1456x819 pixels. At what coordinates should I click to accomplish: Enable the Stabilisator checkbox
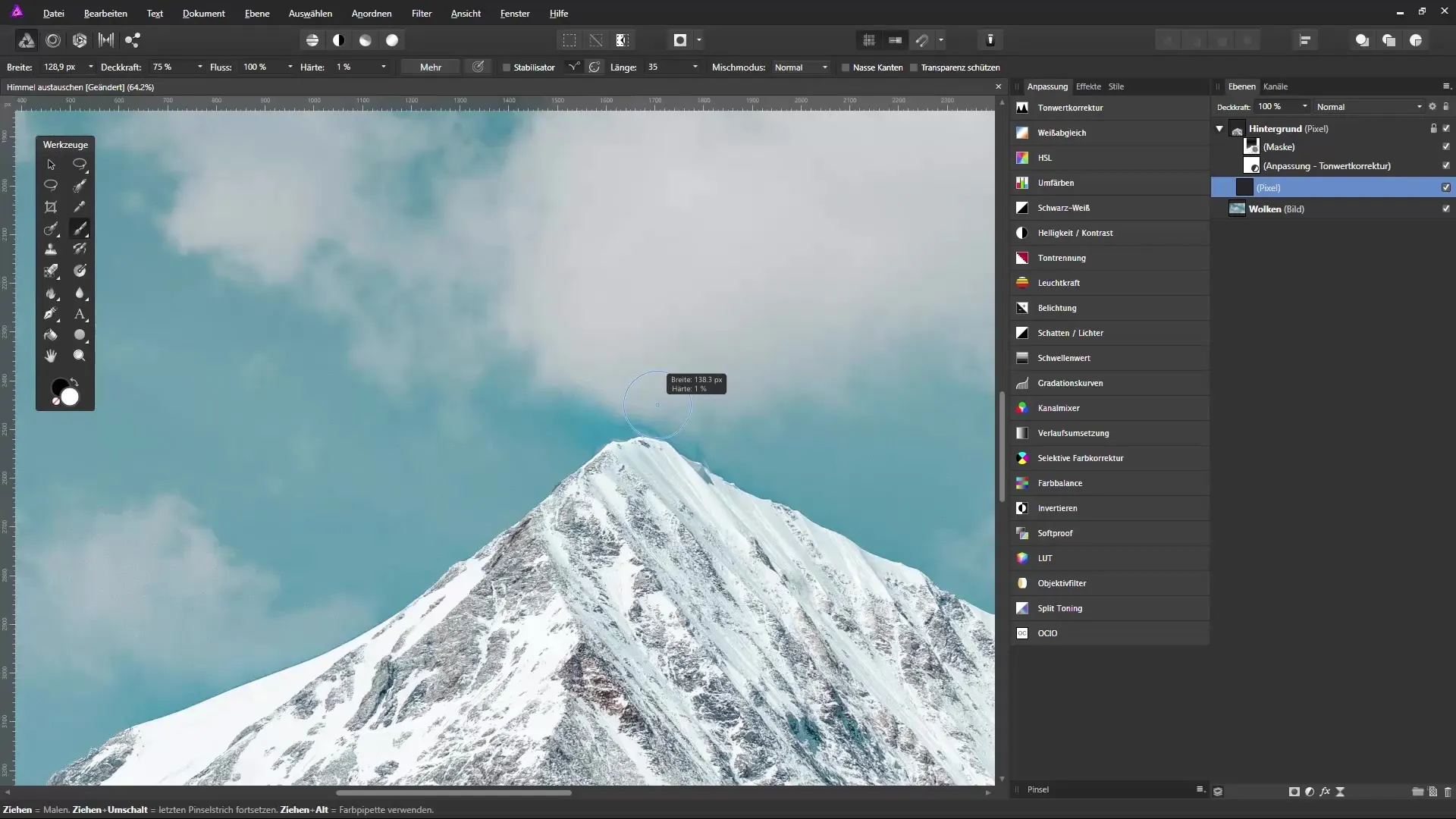[507, 67]
